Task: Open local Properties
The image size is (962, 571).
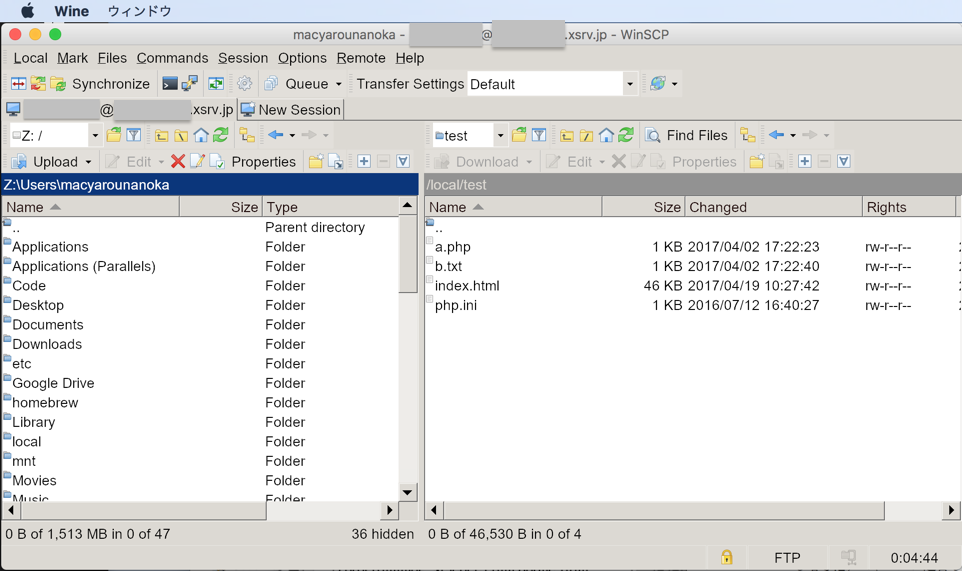Action: (x=253, y=162)
